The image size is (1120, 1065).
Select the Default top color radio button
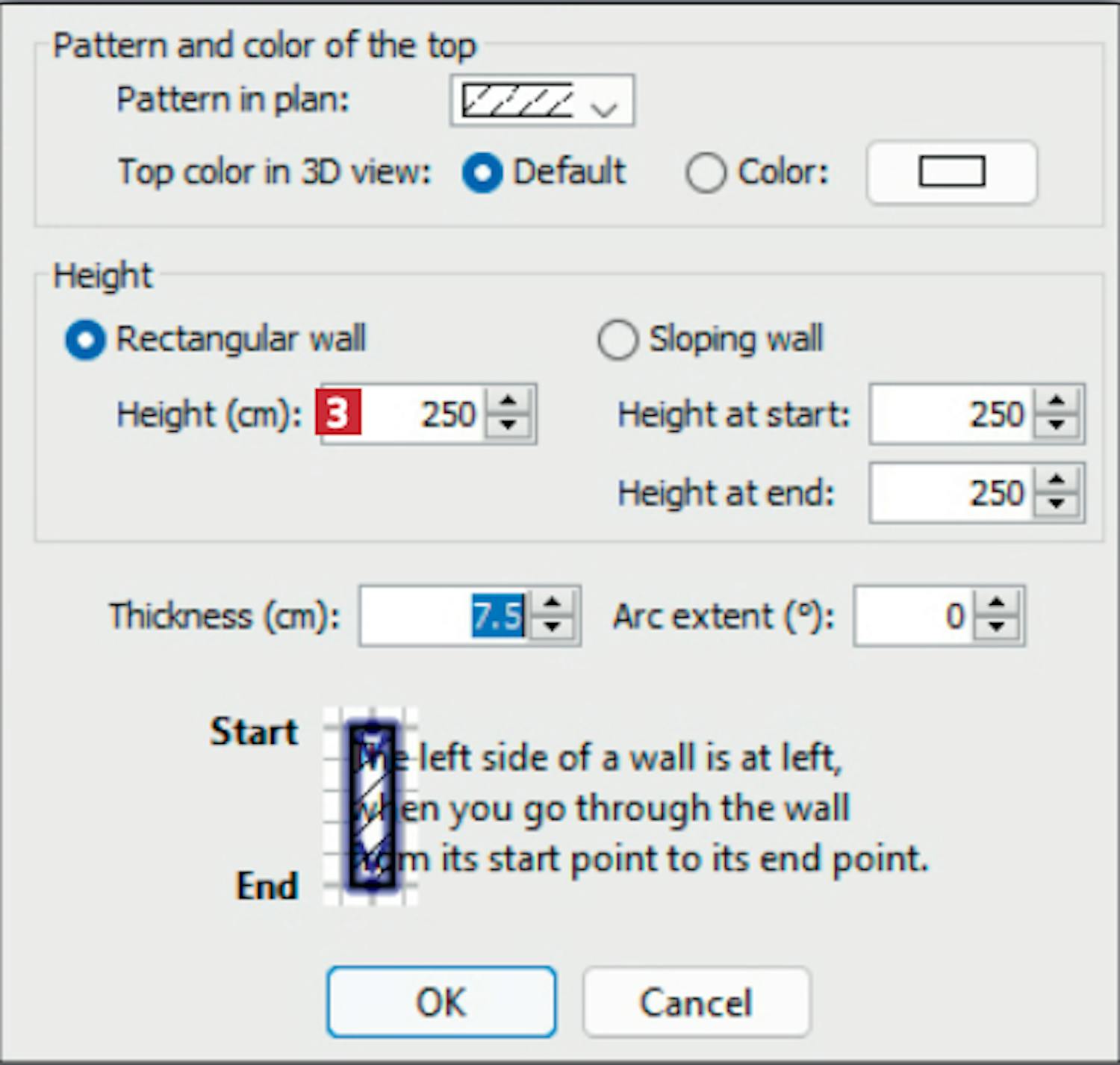coord(482,173)
